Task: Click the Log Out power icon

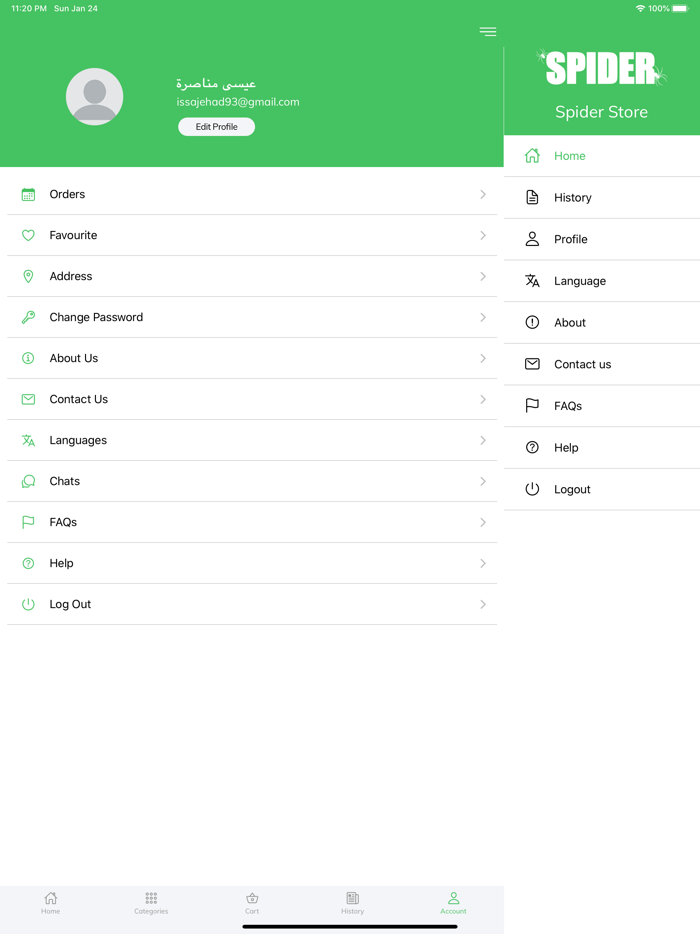Action: (28, 604)
